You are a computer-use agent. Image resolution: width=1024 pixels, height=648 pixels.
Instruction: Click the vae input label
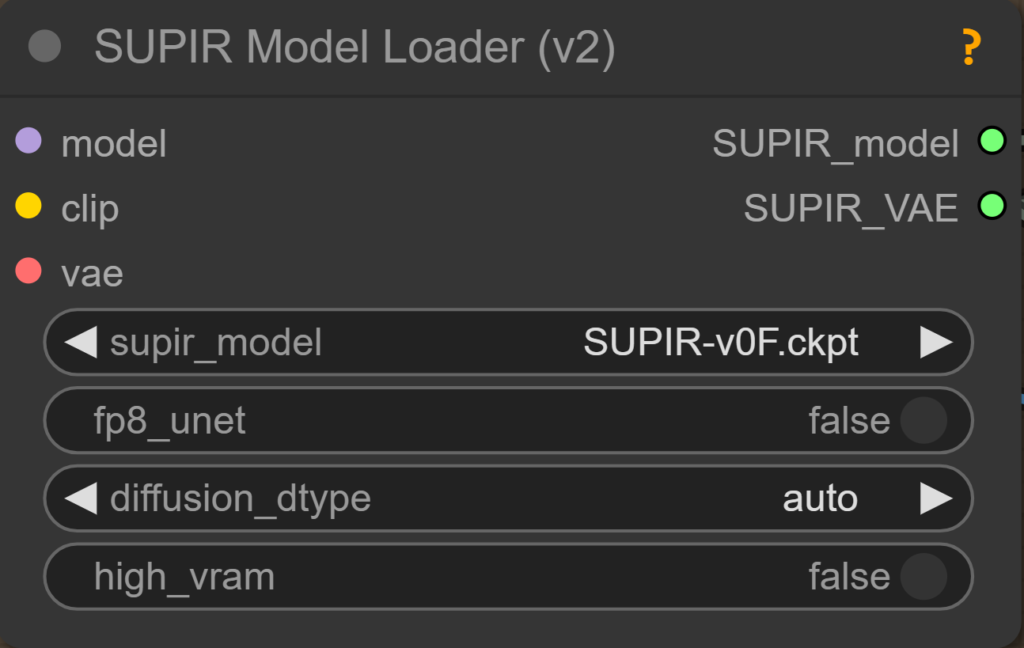pos(92,273)
